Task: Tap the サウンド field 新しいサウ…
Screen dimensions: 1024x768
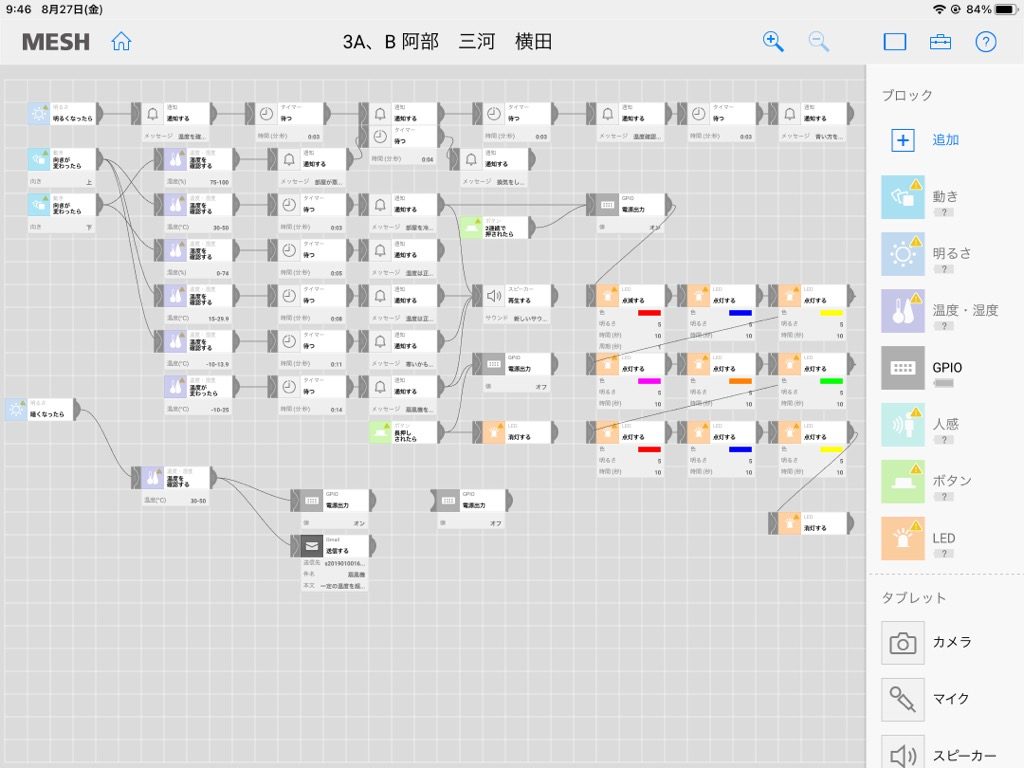Action: click(x=515, y=318)
